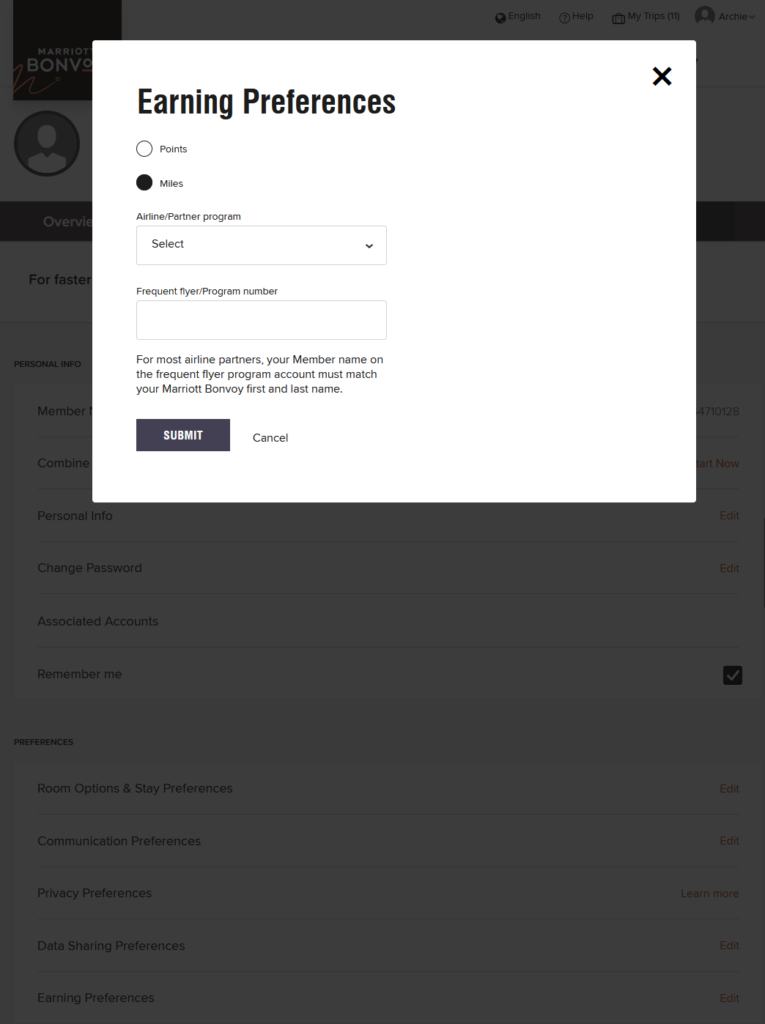
Task: Open the Airline/Partner program dropdown
Action: [x=261, y=245]
